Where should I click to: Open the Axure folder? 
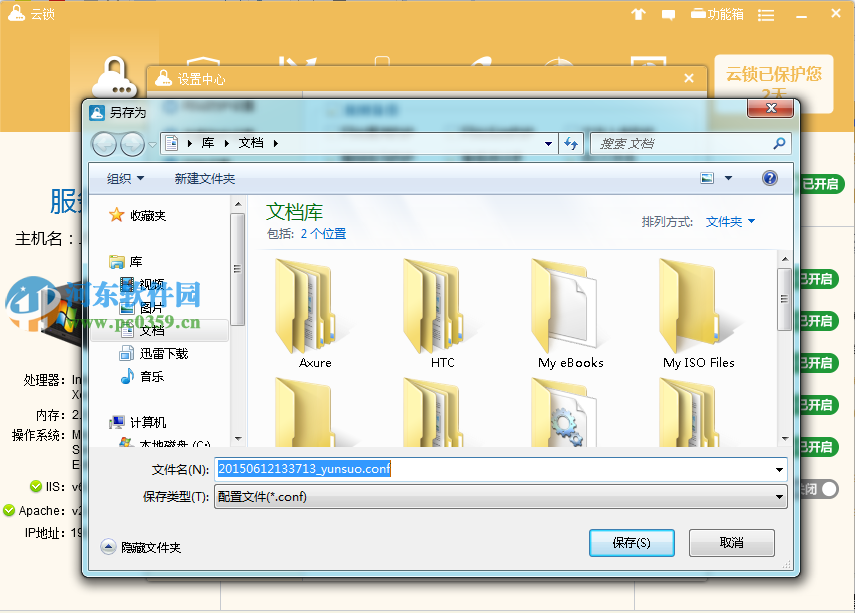315,315
